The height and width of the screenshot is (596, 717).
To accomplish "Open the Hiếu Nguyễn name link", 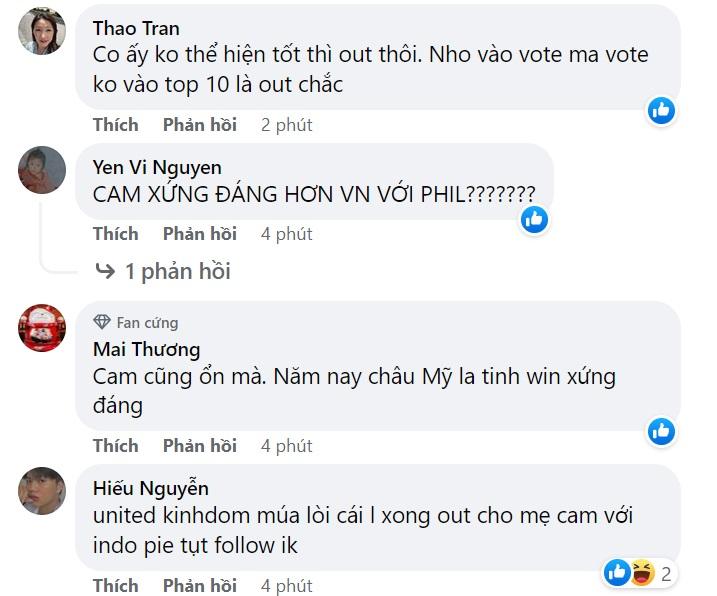I will pyautogui.click(x=150, y=488).
